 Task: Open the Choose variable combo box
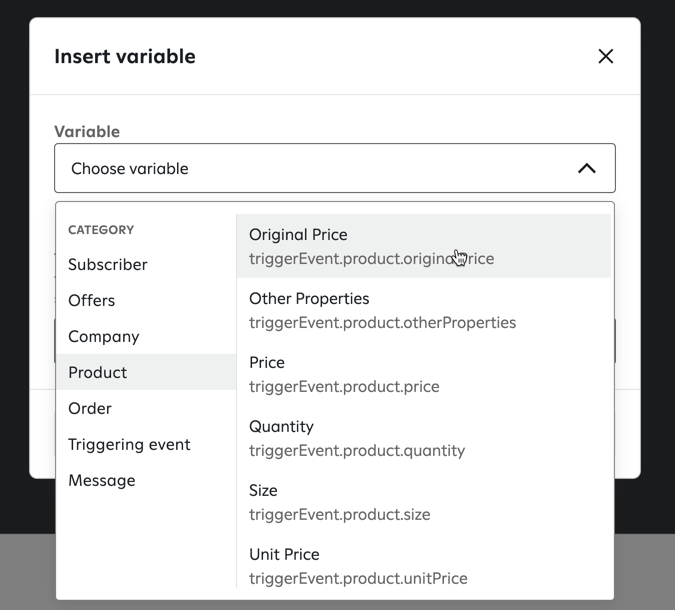[x=335, y=168]
